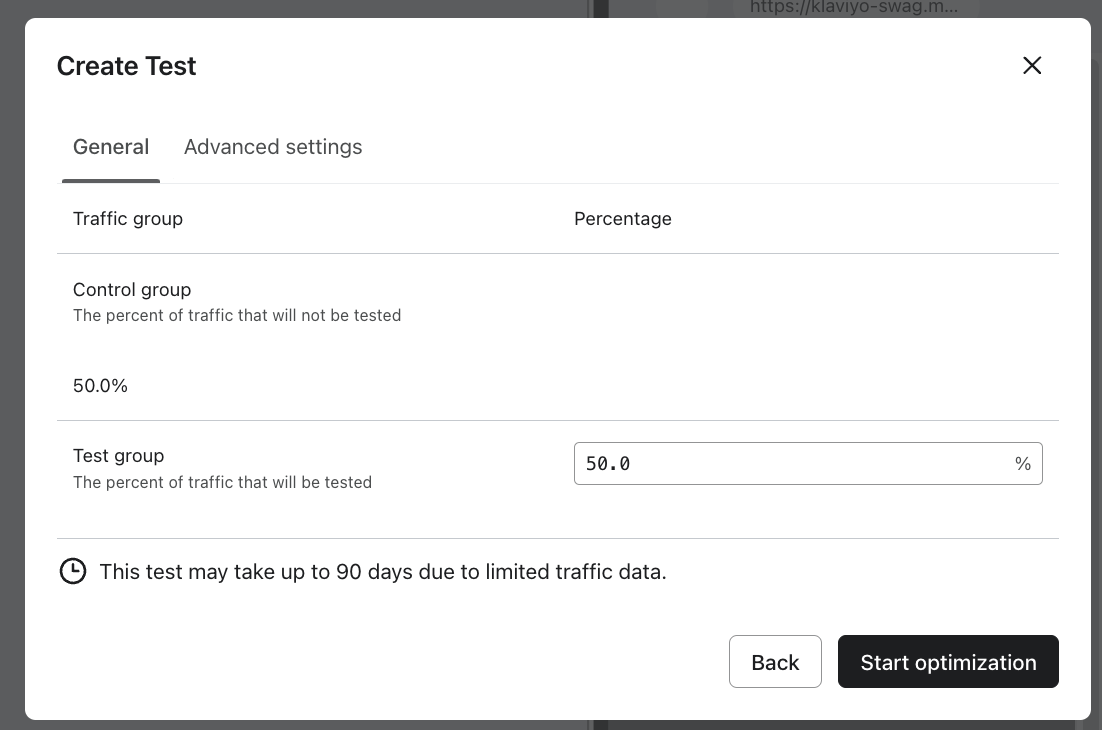
Task: Select the General tab
Action: click(x=111, y=147)
